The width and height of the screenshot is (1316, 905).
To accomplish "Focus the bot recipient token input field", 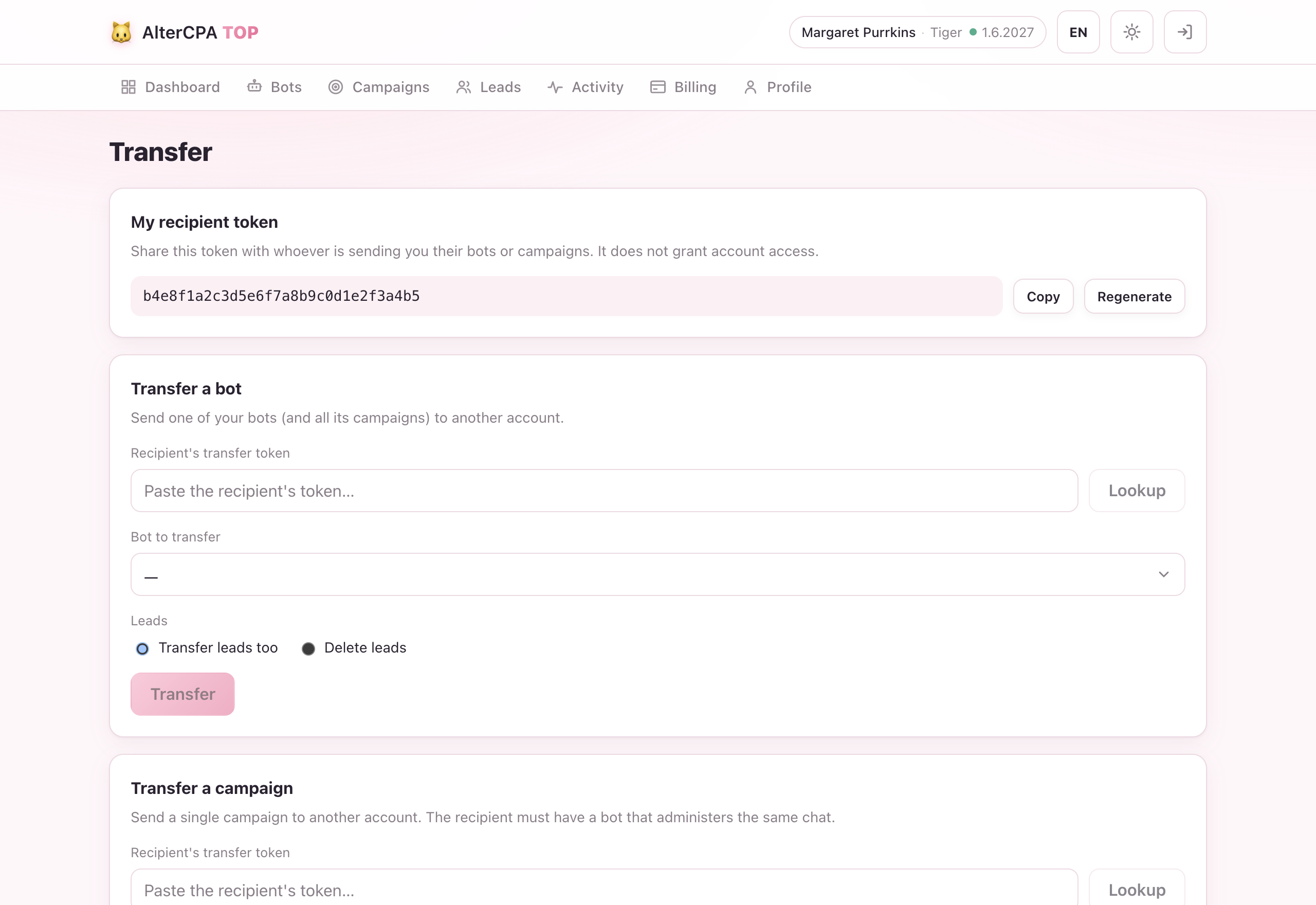I will point(604,491).
